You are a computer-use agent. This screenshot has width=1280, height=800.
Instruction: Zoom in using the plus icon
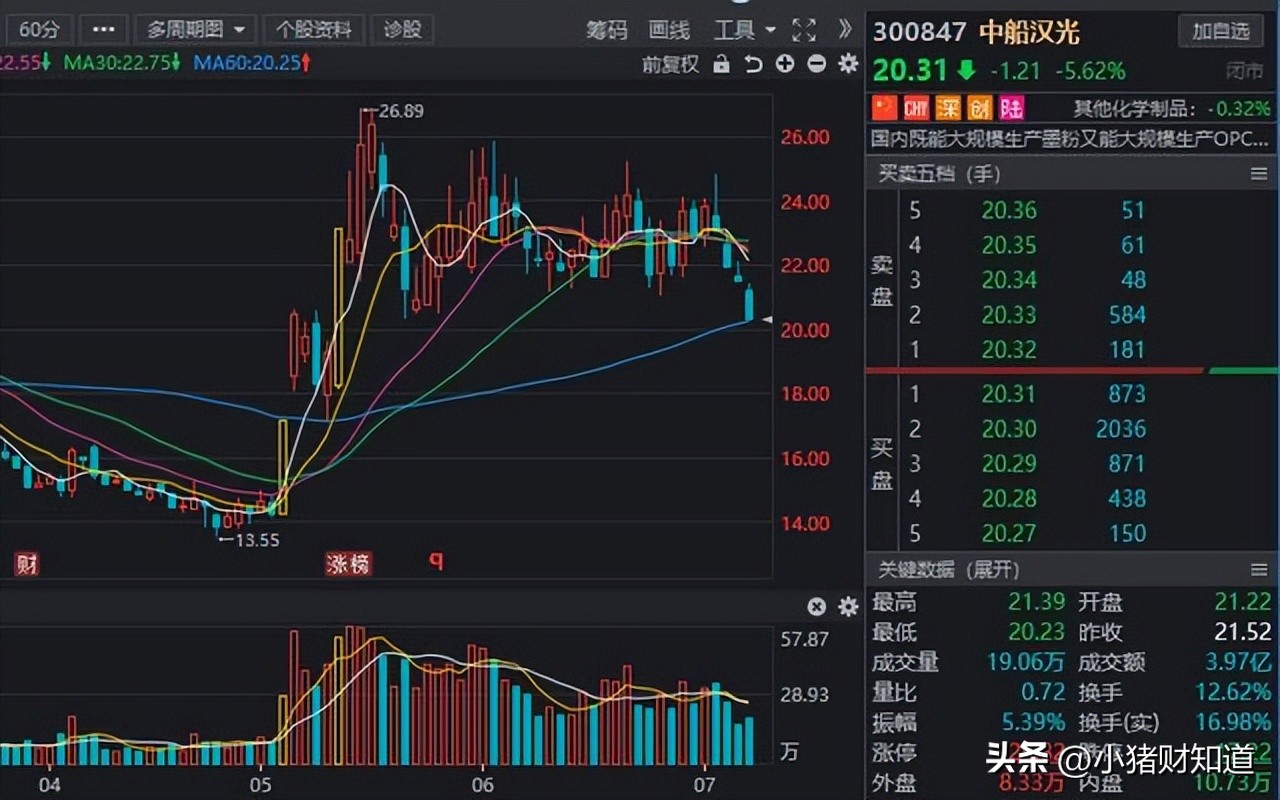(x=784, y=63)
